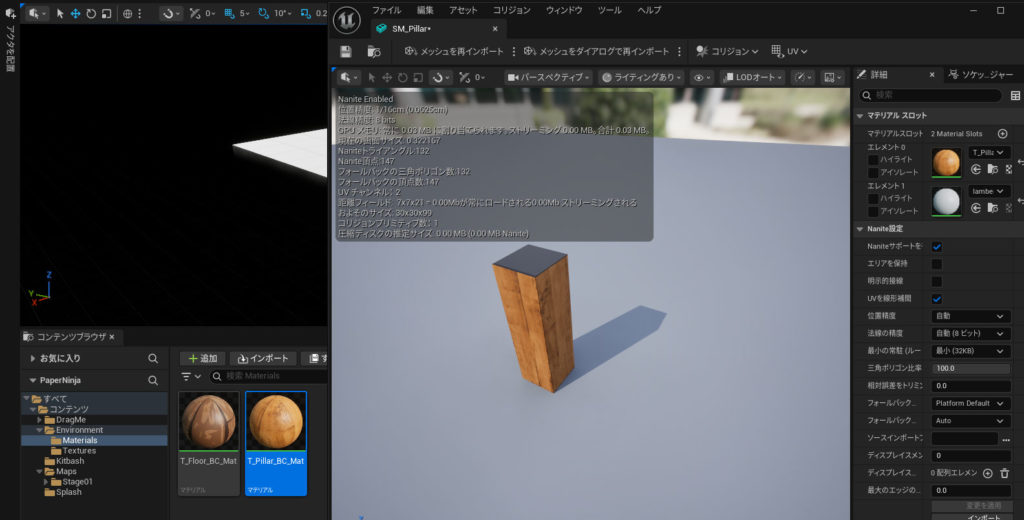Click the Element 0 wood material swatch
1024x520 pixels.
pyautogui.click(x=946, y=161)
